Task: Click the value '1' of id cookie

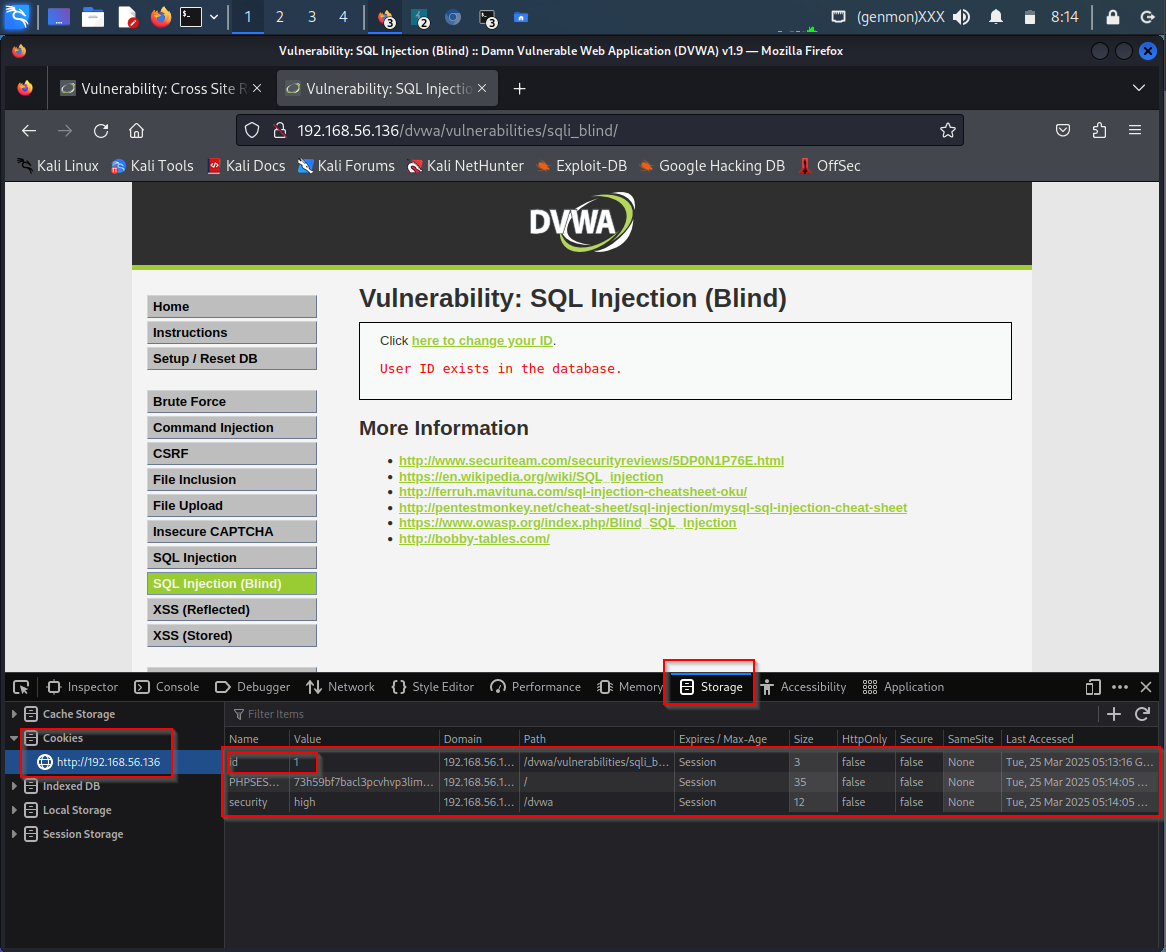Action: 296,762
